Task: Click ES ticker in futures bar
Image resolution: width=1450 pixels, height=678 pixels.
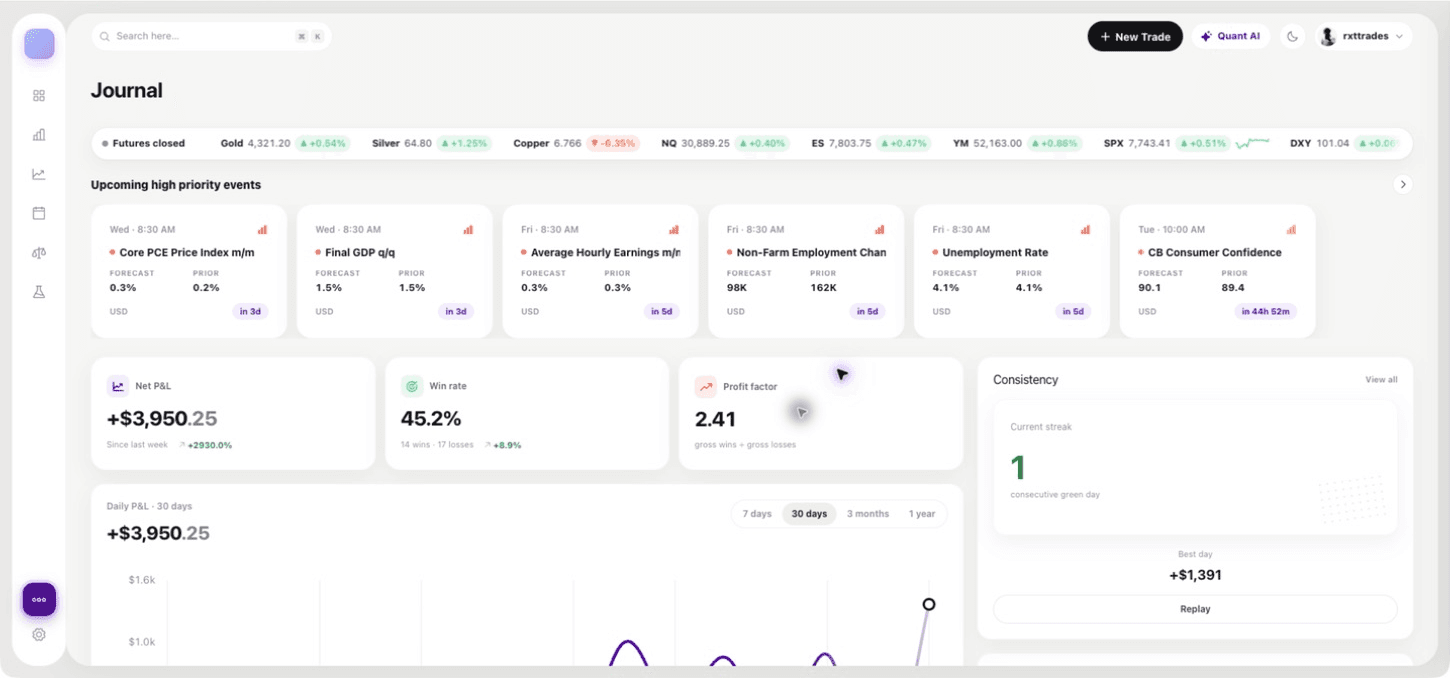Action: pyautogui.click(x=871, y=143)
